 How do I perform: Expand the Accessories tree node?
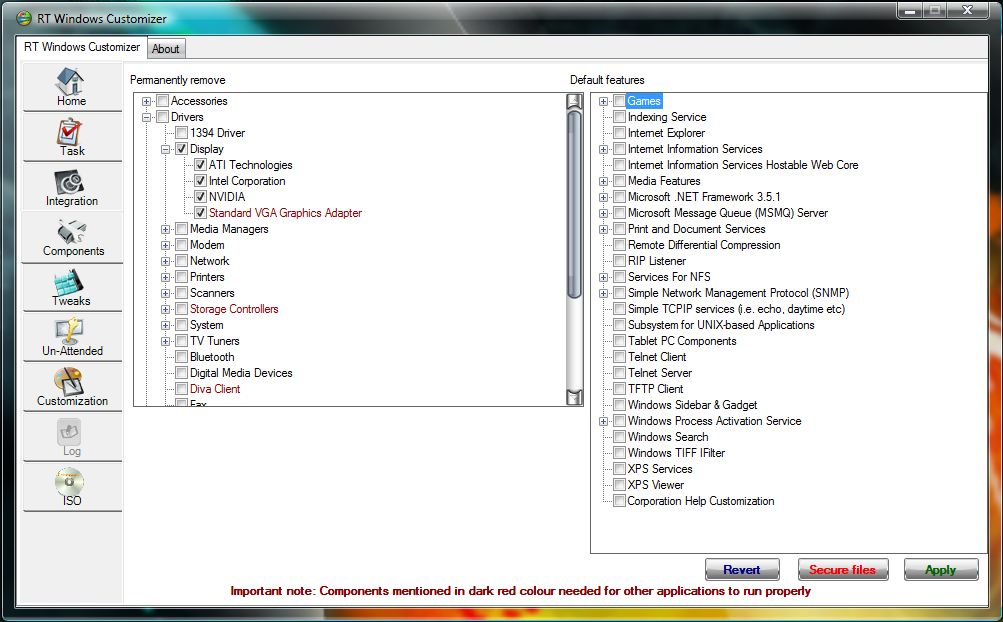146,101
